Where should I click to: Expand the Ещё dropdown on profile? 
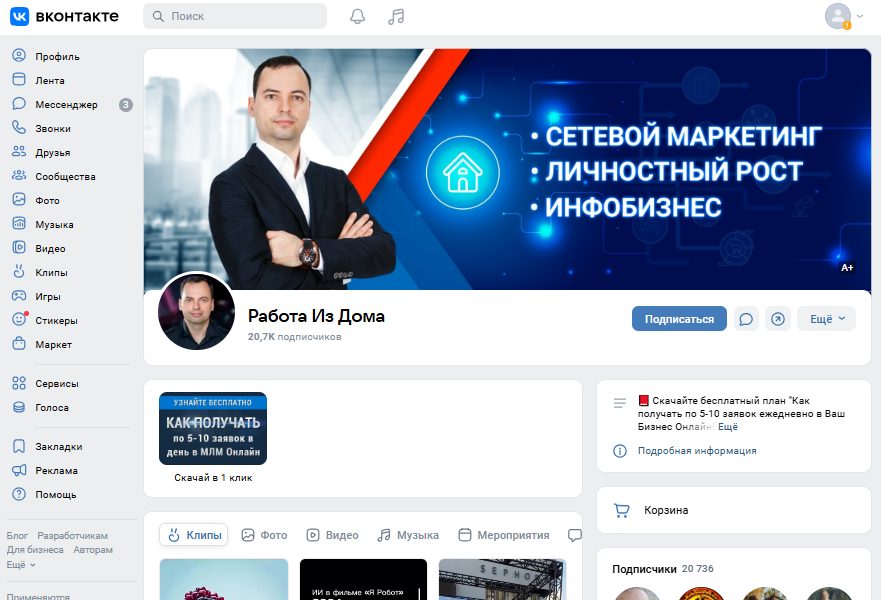[x=826, y=319]
